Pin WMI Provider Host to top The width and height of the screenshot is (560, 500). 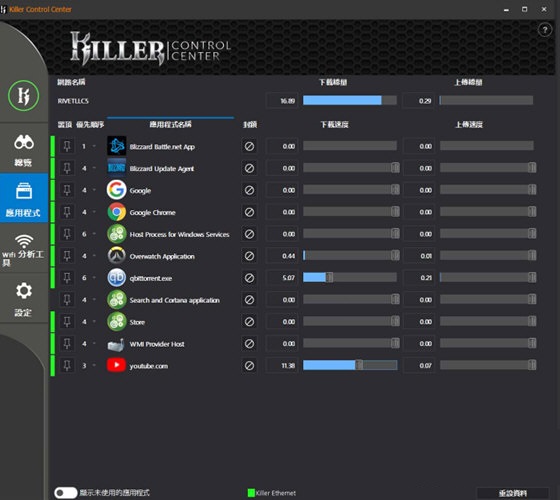(x=67, y=344)
